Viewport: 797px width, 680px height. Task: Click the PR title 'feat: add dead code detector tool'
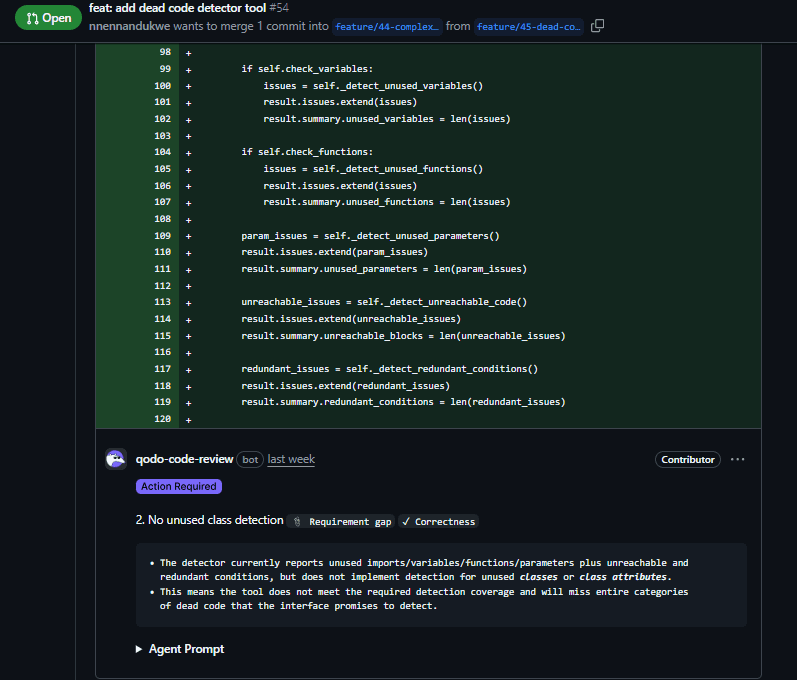pos(177,8)
